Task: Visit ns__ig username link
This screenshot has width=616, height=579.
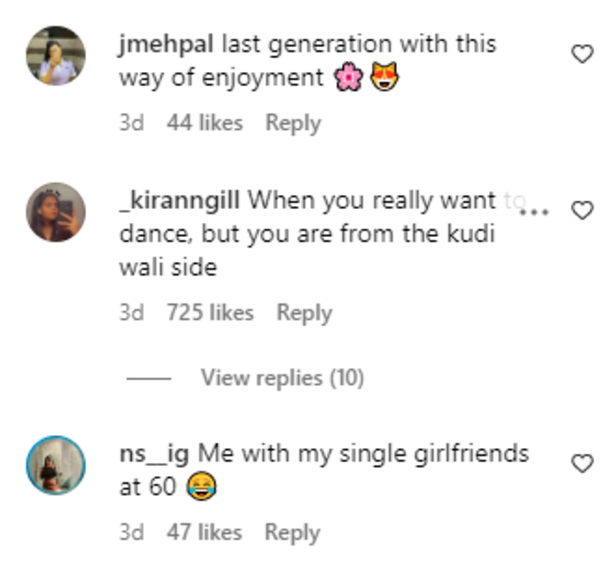Action: 154,453
